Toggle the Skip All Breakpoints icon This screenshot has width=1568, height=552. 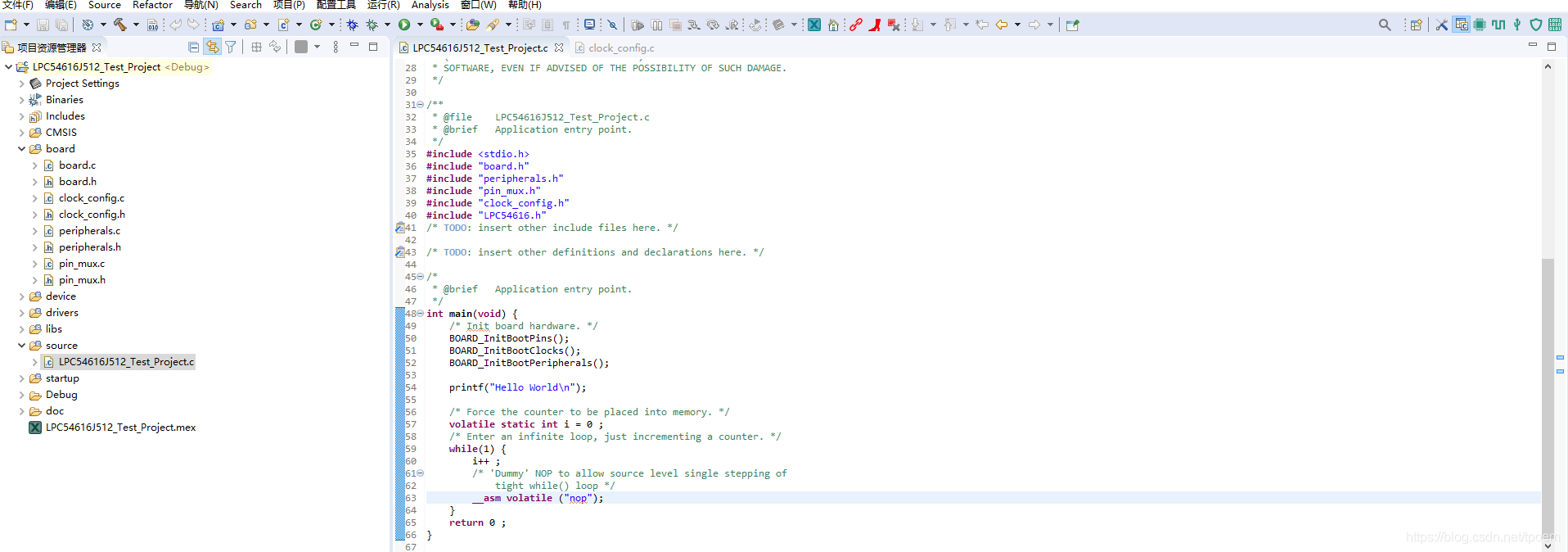click(612, 25)
